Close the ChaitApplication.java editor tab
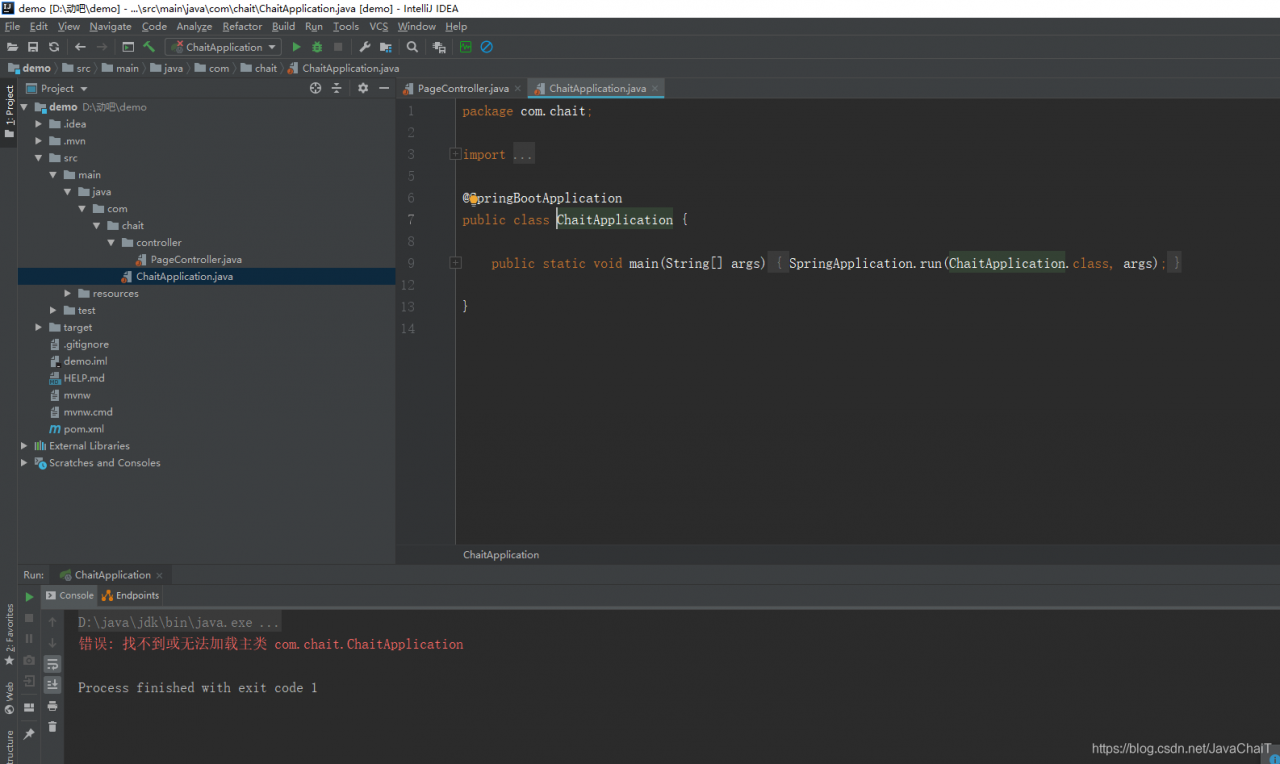This screenshot has height=764, width=1280. [656, 88]
